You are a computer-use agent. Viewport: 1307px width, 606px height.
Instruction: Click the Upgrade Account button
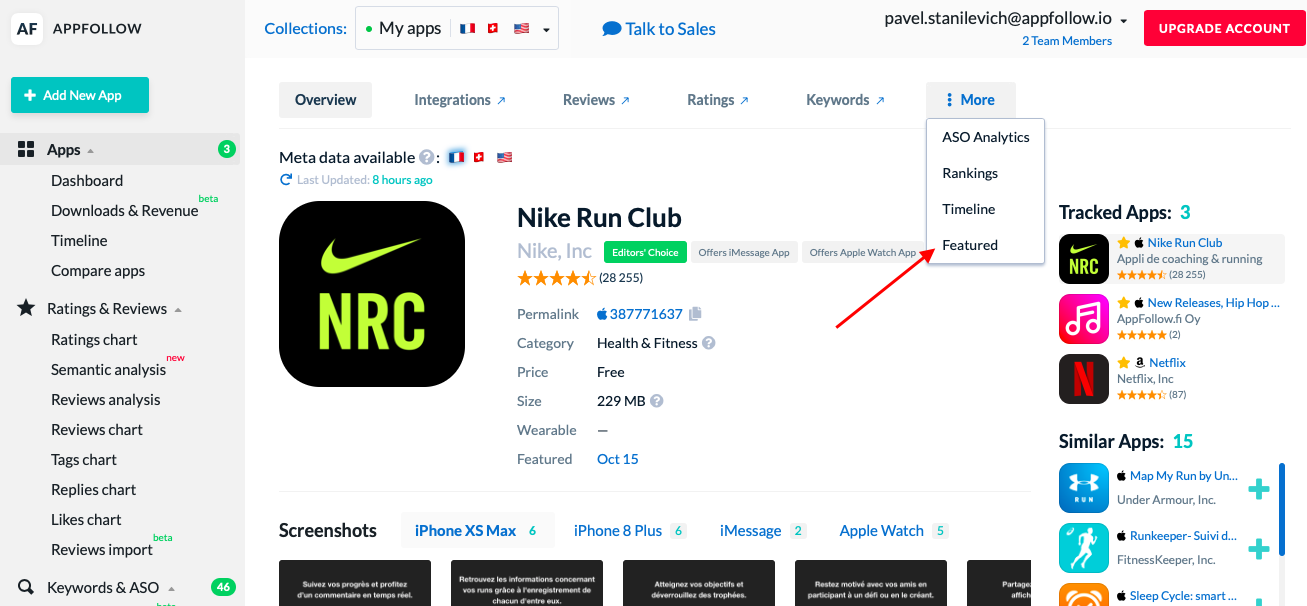(1224, 28)
